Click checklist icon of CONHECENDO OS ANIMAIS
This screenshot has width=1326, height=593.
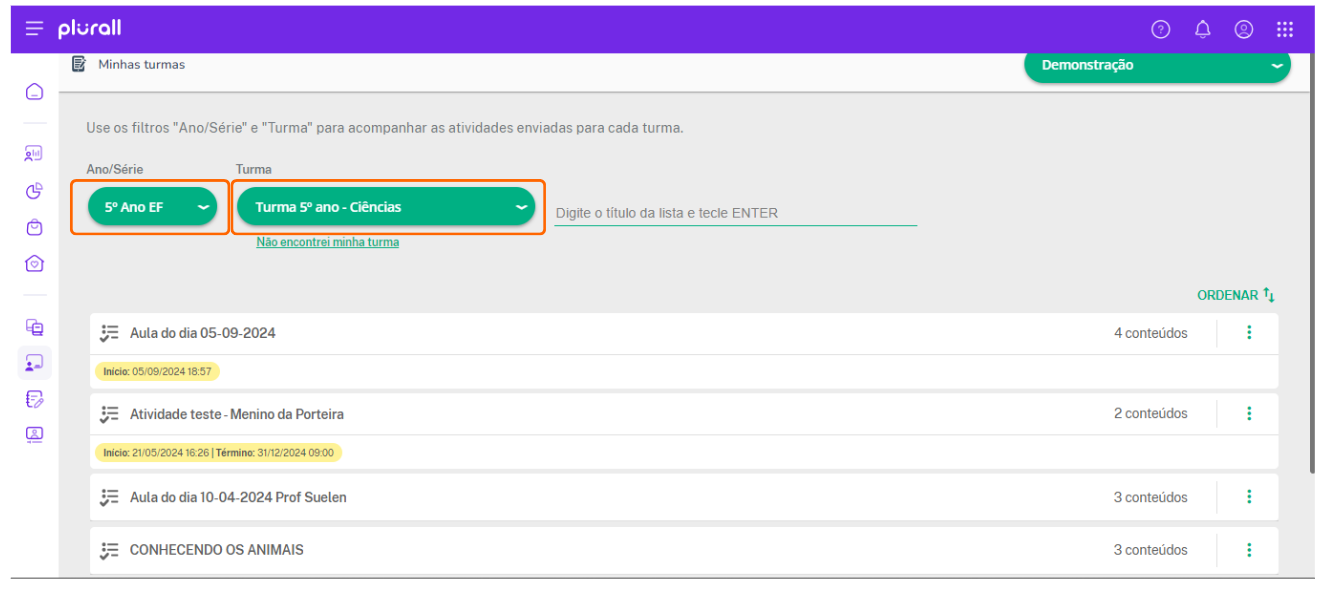[x=110, y=550]
